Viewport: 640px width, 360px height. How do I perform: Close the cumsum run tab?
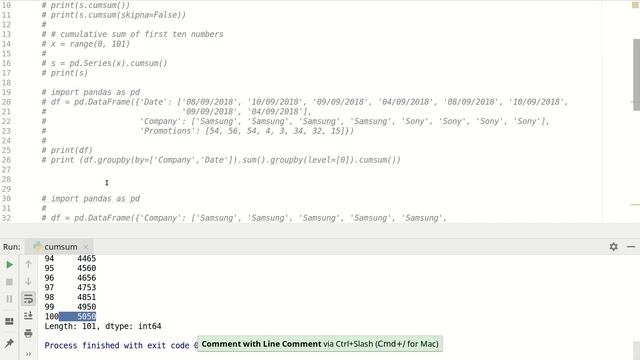click(x=85, y=247)
